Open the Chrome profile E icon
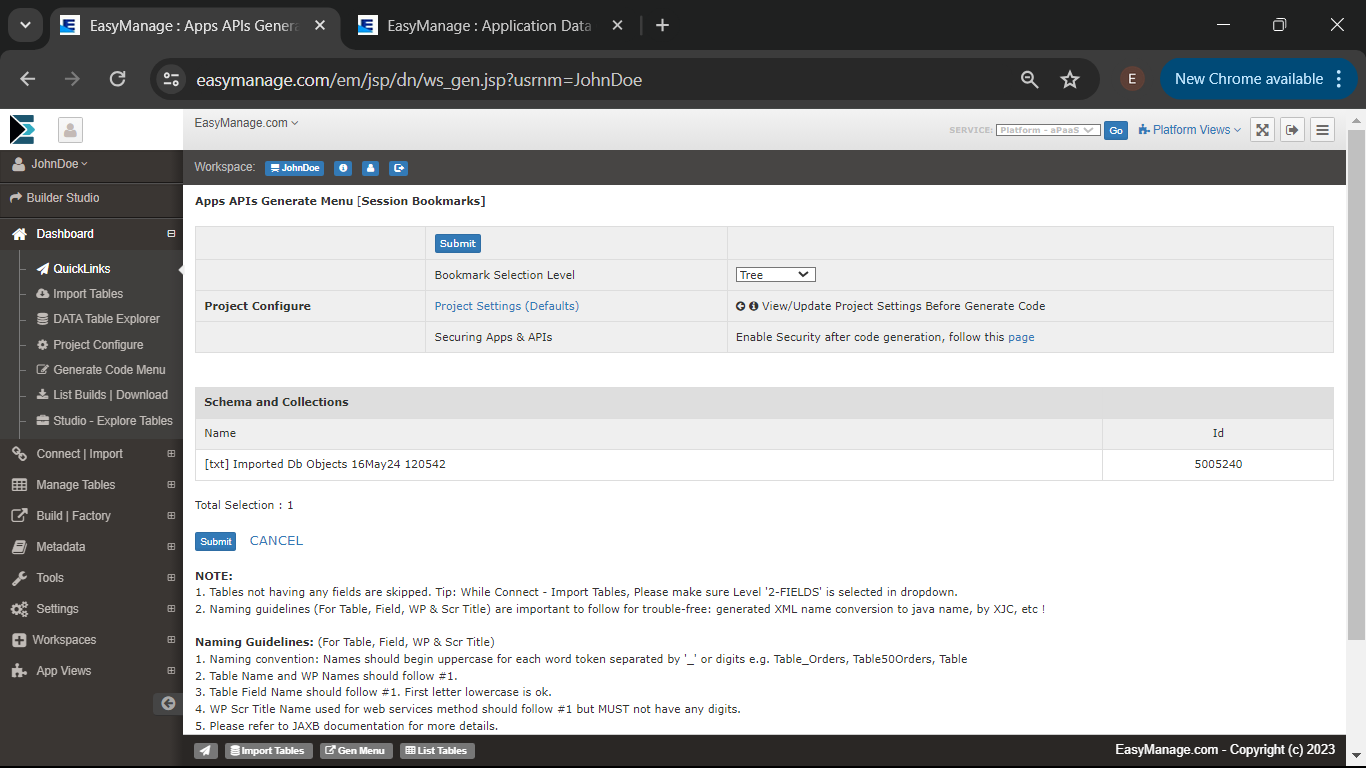 click(1132, 79)
